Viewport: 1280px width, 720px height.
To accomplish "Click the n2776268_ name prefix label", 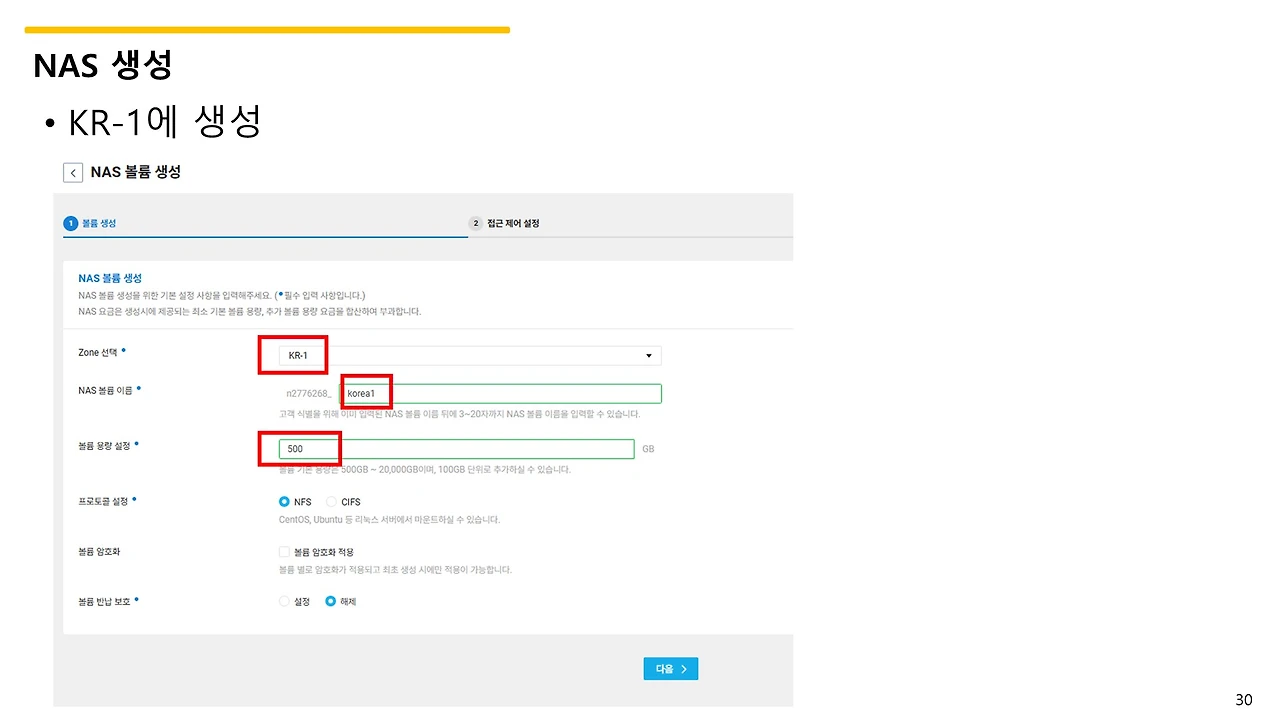I will (308, 394).
